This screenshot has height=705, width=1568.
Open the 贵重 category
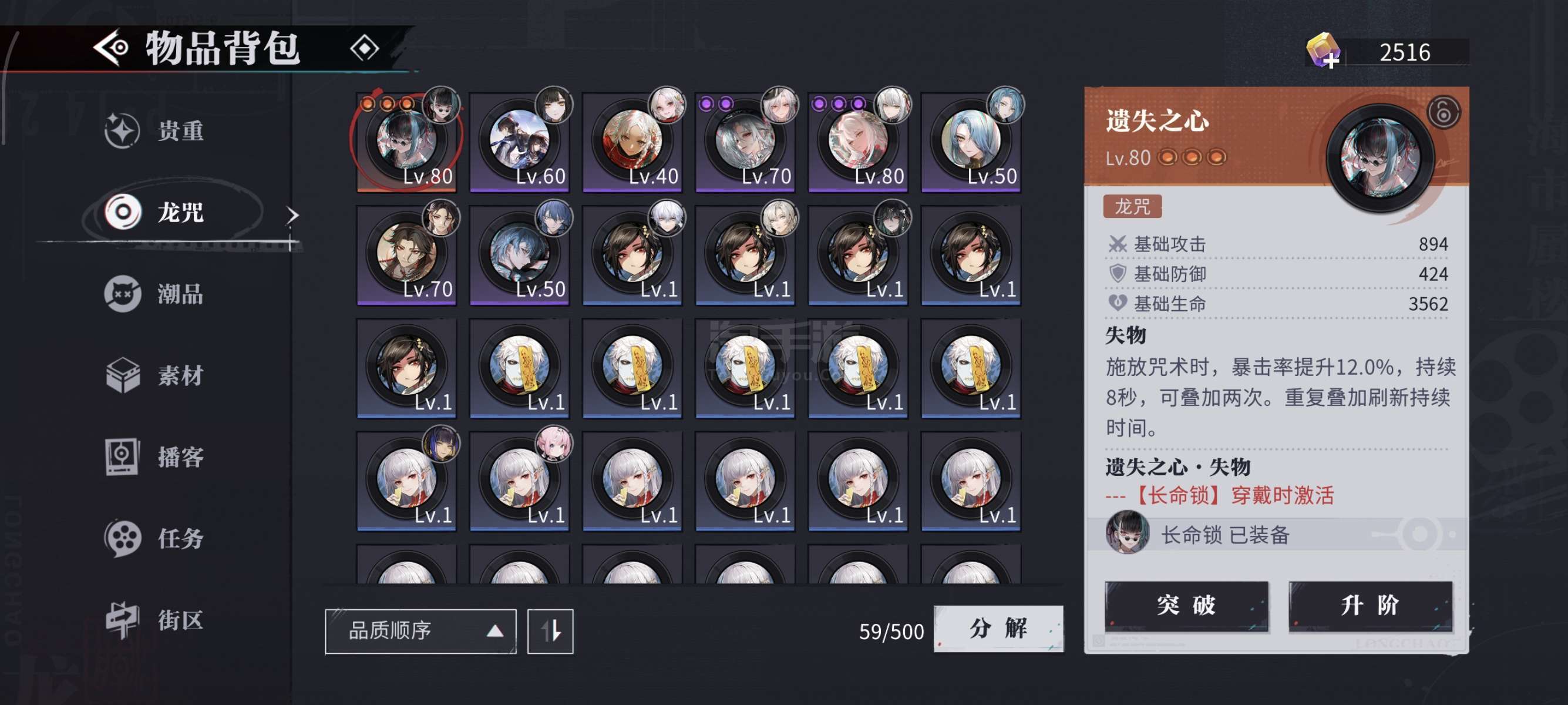click(154, 130)
